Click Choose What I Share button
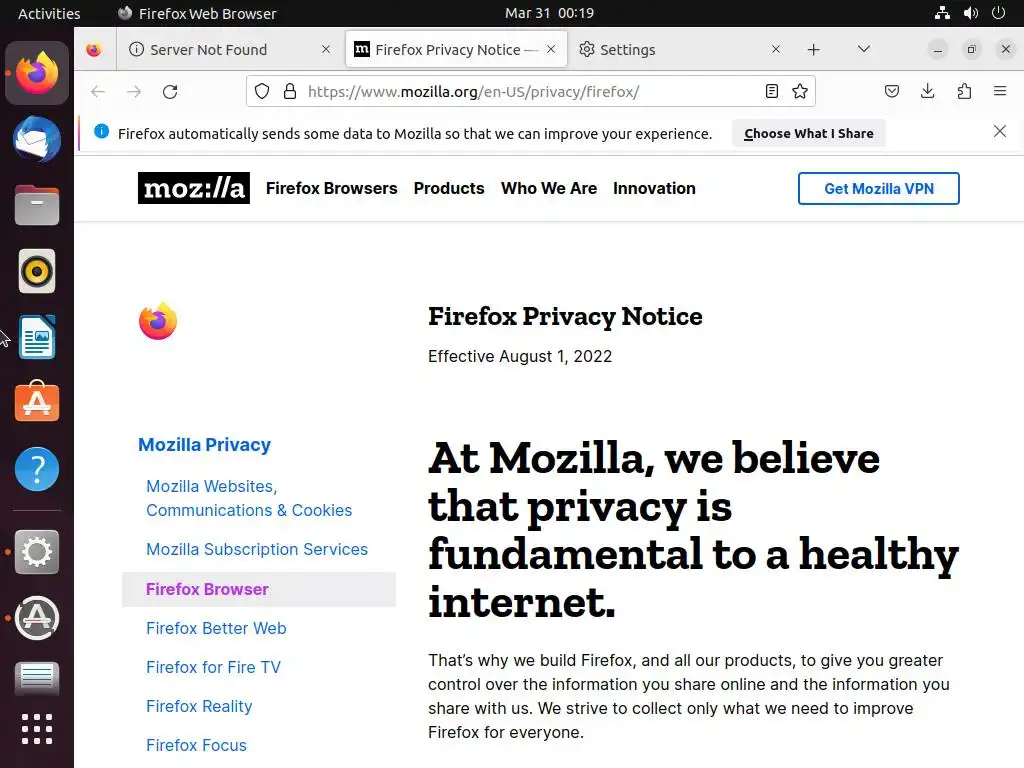 click(x=808, y=133)
